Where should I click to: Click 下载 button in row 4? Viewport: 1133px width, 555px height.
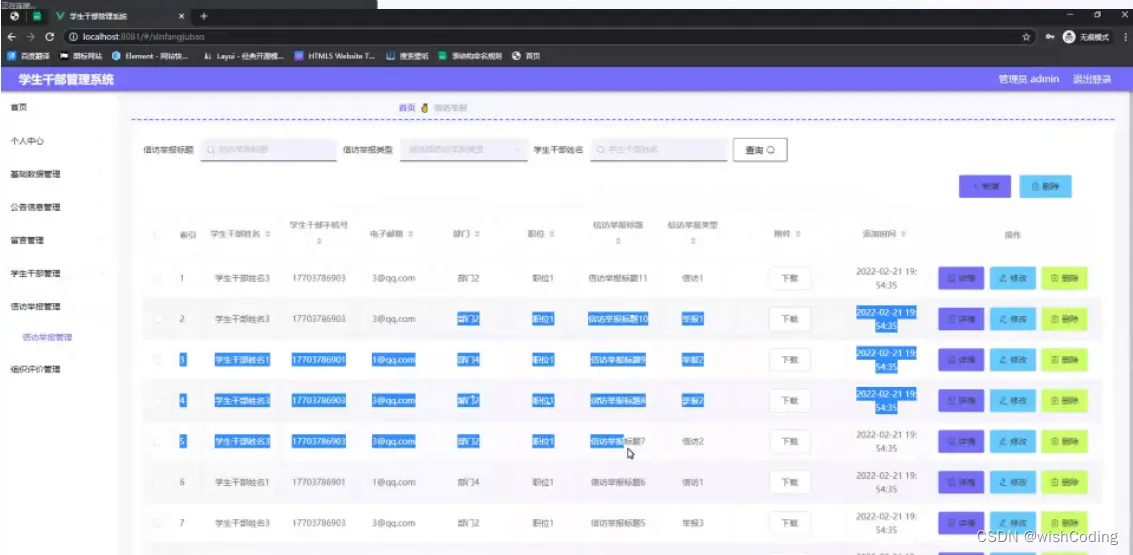coord(789,400)
